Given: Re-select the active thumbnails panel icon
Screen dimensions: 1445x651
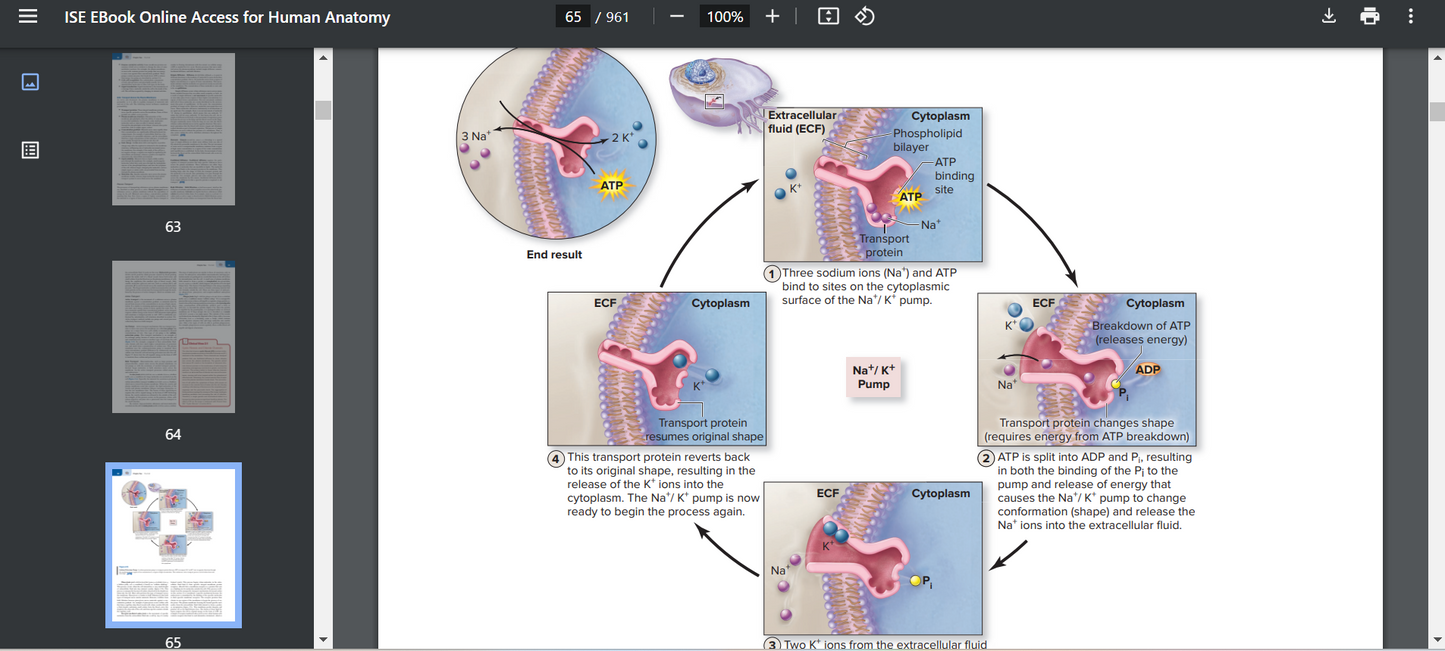Looking at the screenshot, I should 30,81.
